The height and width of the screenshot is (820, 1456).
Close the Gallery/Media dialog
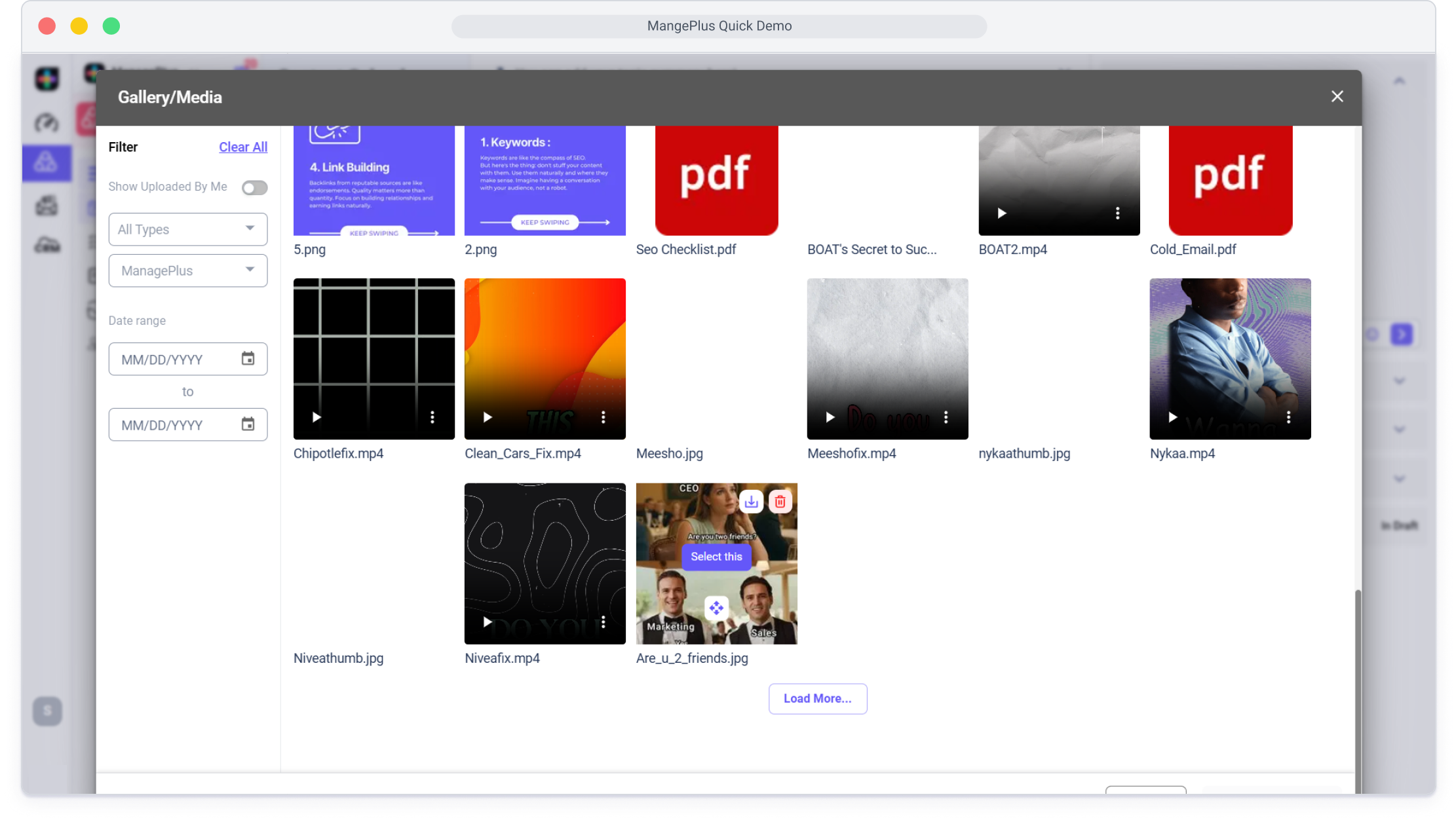(x=1337, y=97)
